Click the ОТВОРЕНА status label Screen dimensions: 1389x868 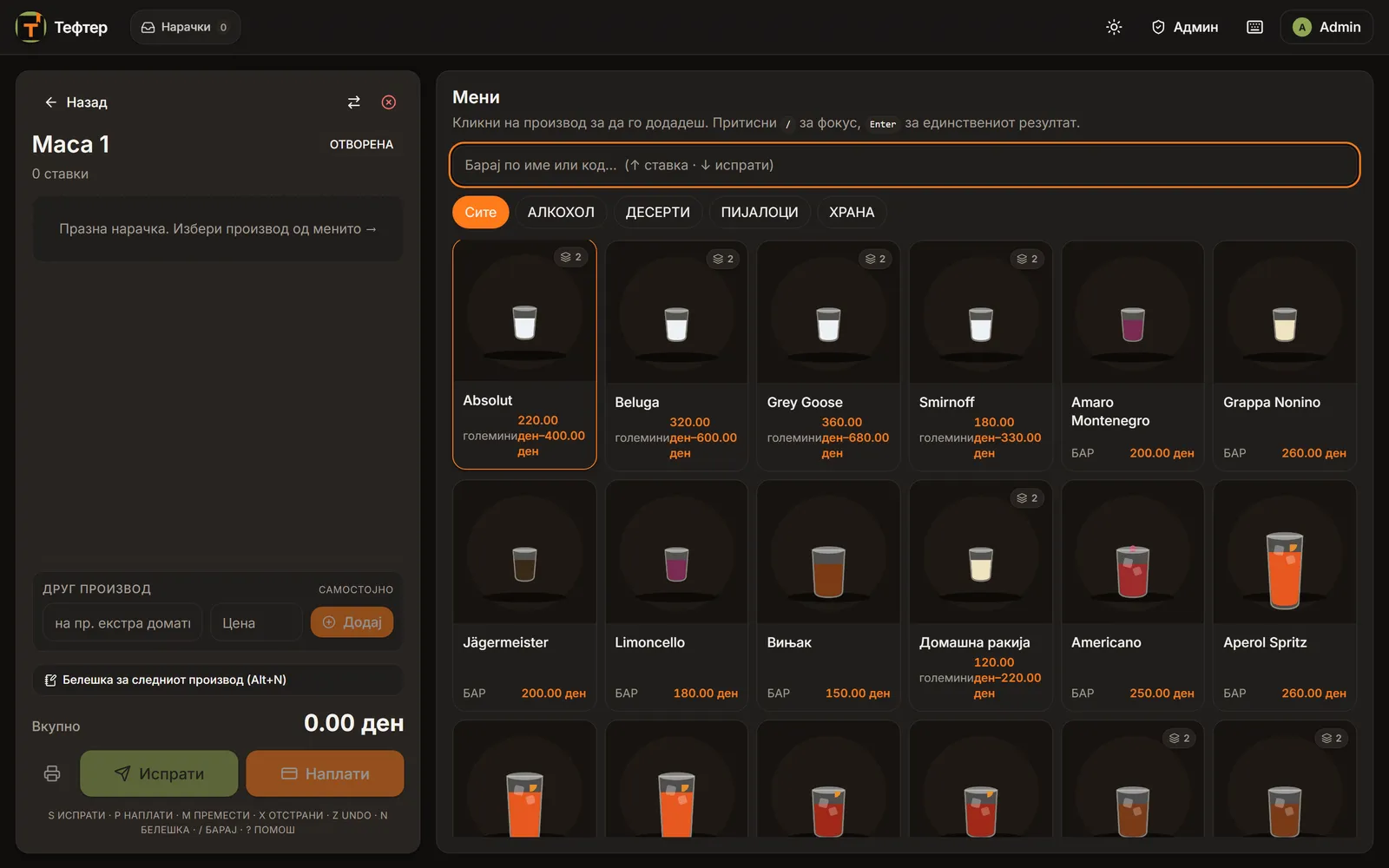tap(361, 144)
